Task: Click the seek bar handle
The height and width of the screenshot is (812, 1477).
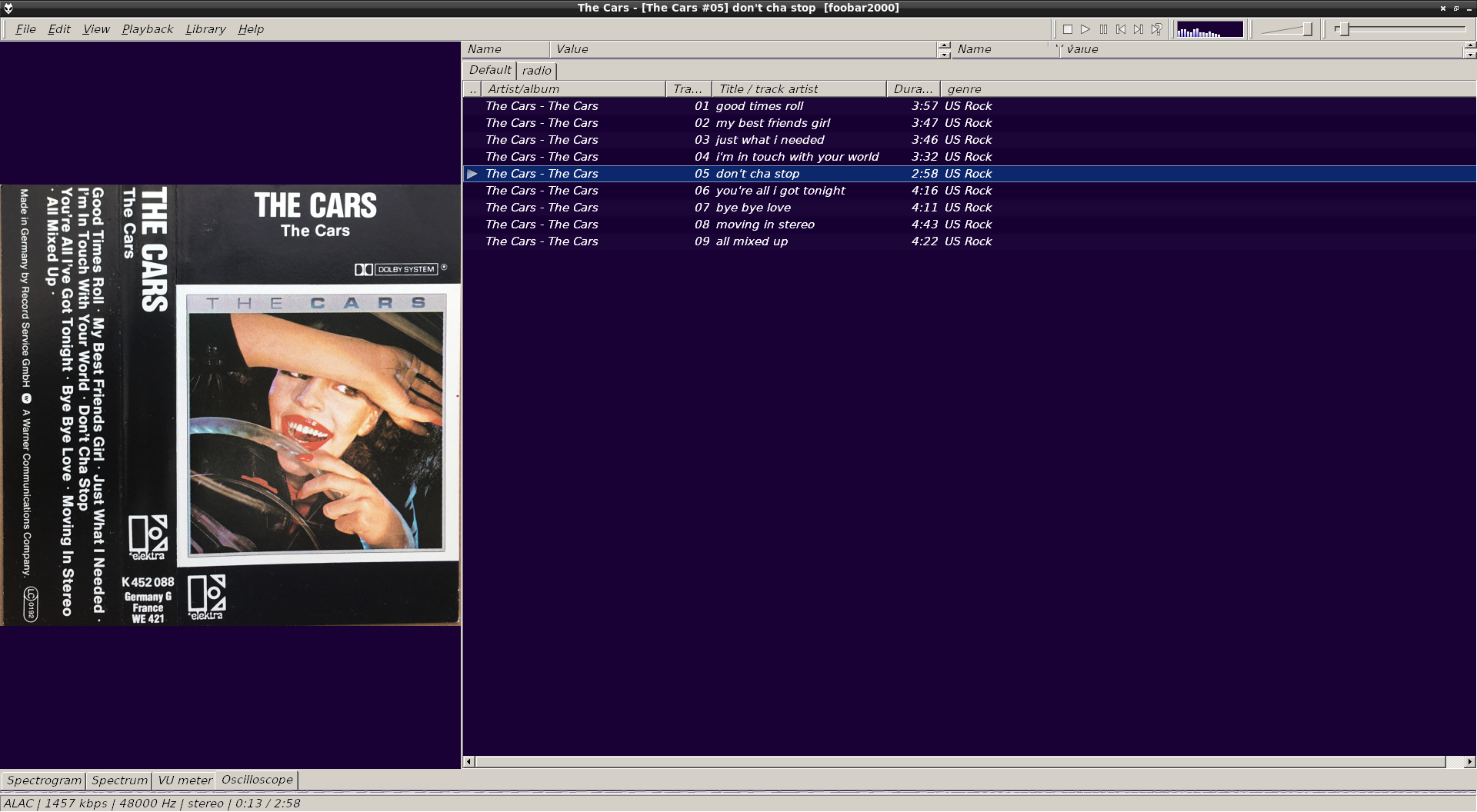Action: [x=1344, y=29]
